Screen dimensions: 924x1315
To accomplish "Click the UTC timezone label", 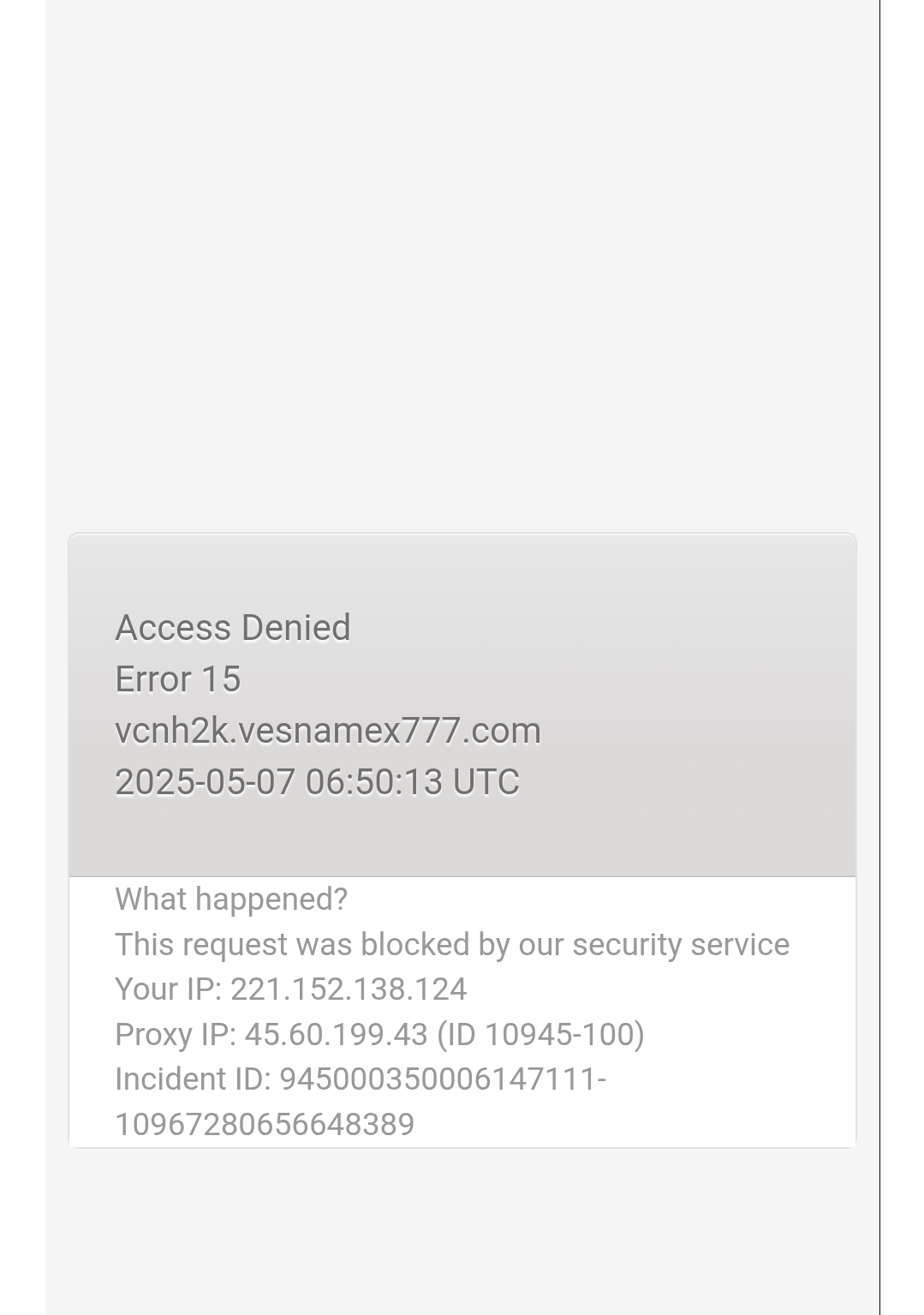I will tap(486, 782).
